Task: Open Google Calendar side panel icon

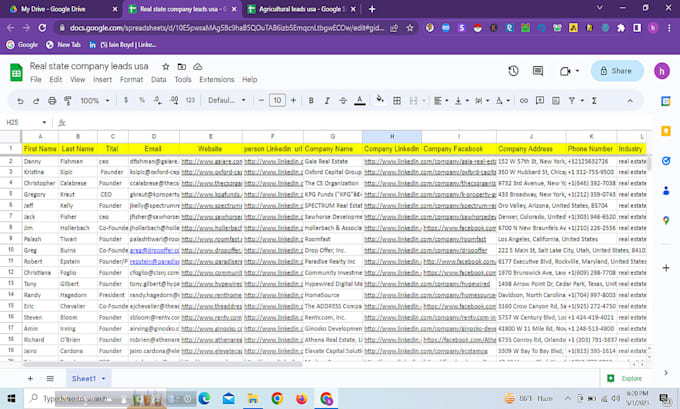Action: 666,101
